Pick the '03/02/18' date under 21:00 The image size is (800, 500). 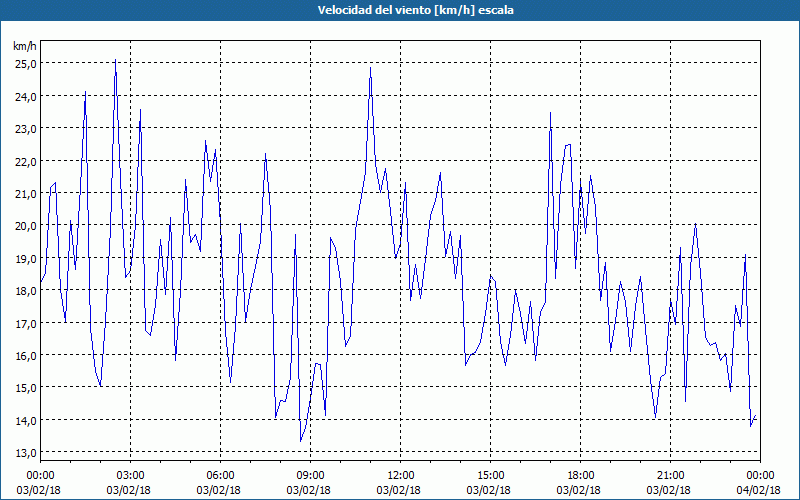click(668, 490)
